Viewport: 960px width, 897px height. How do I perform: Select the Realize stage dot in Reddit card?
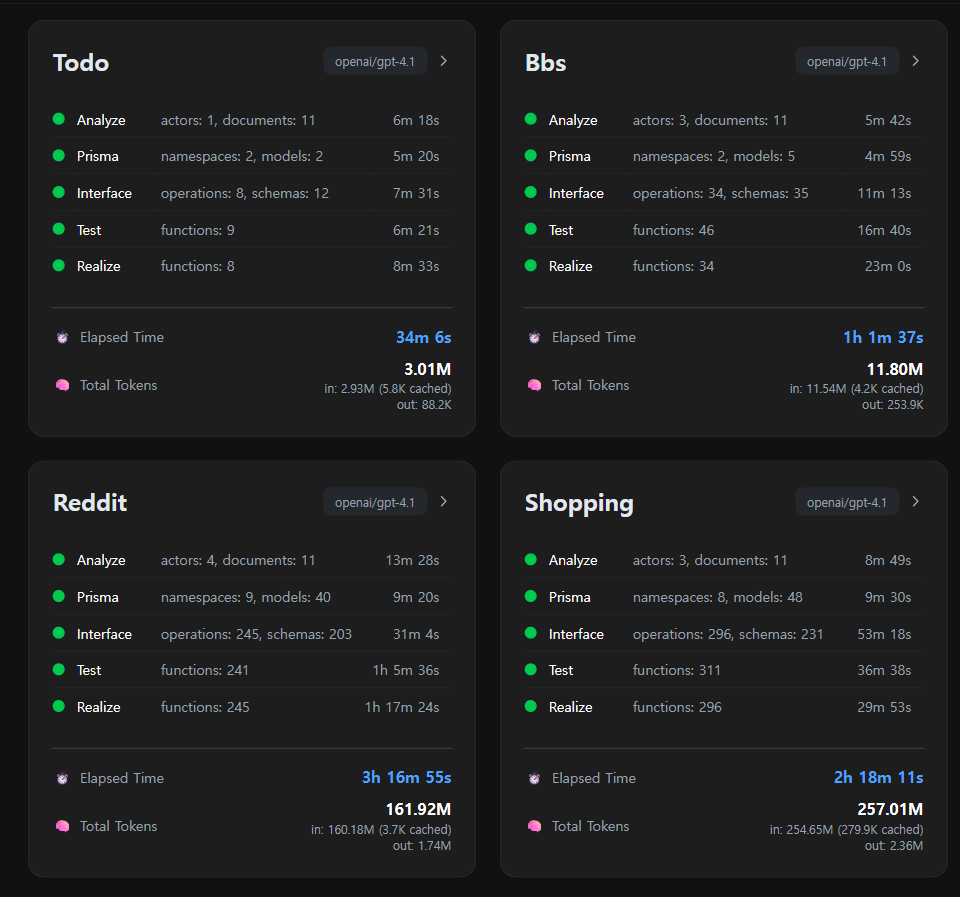click(61, 706)
